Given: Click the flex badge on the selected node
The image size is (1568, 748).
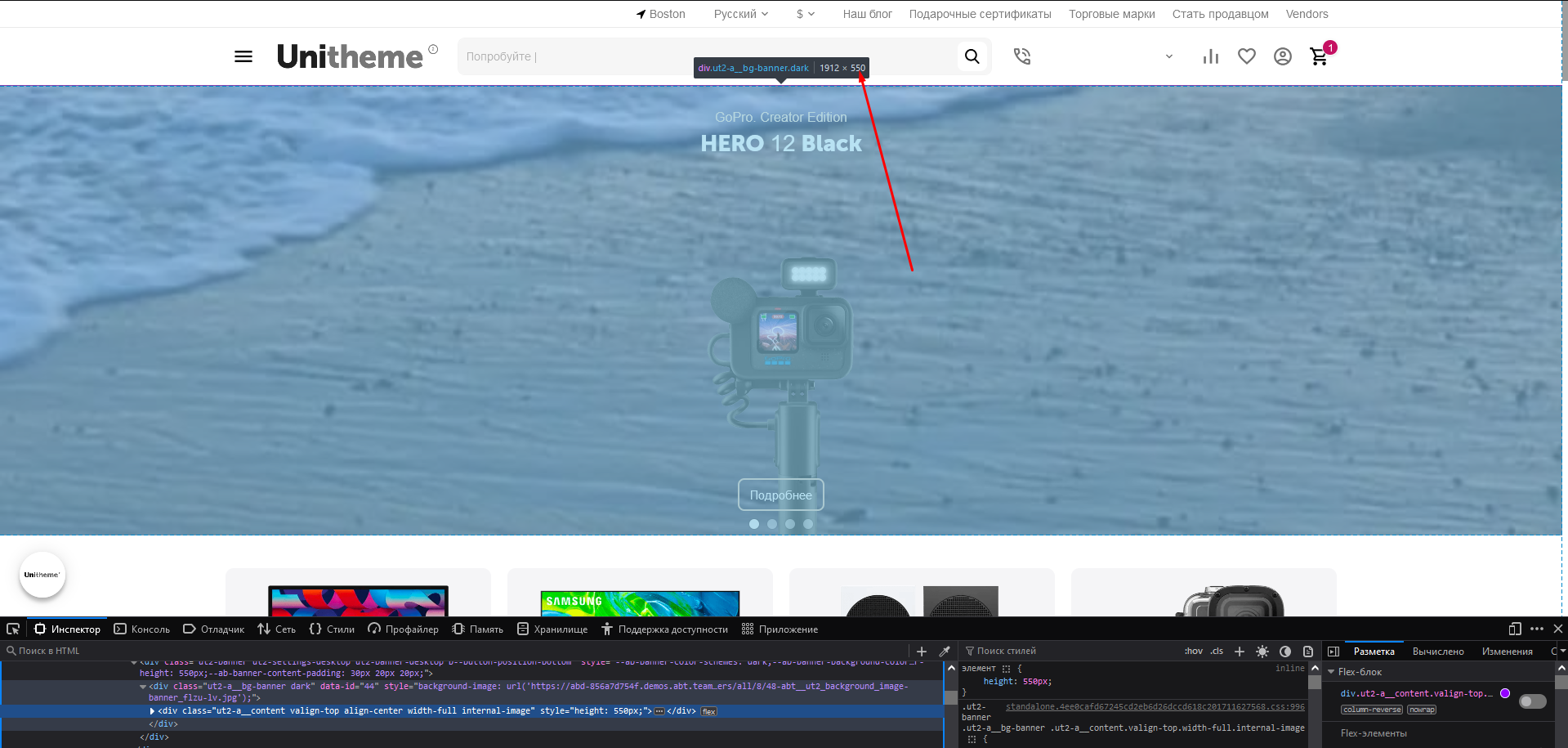Looking at the screenshot, I should (709, 711).
